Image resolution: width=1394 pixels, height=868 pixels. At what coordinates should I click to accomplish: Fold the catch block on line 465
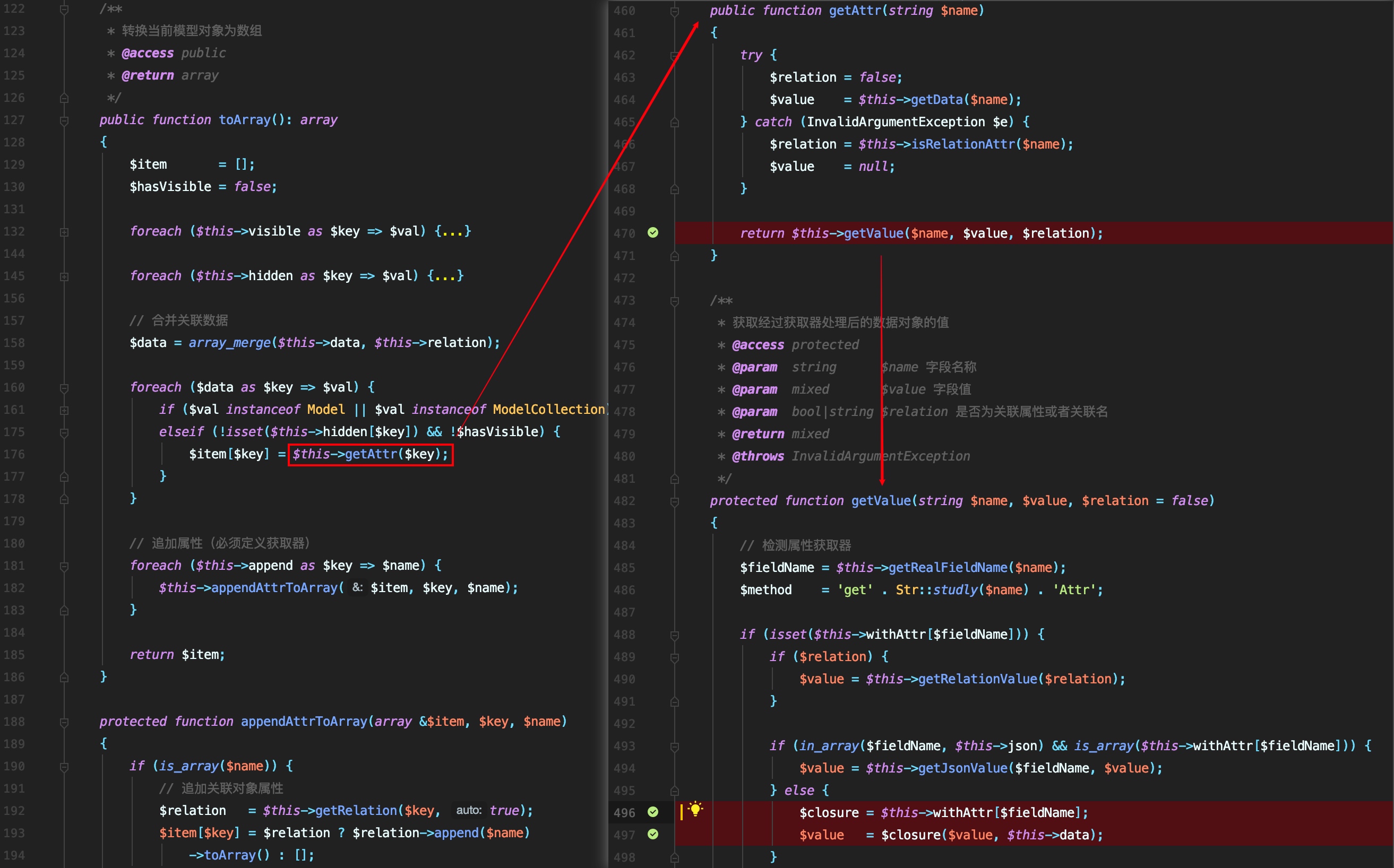[675, 122]
